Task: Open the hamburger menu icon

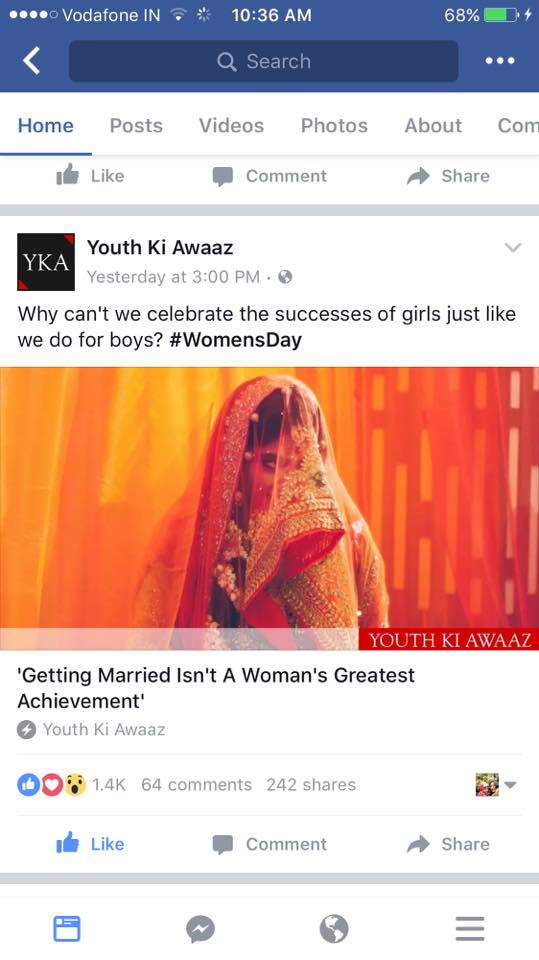Action: [470, 929]
